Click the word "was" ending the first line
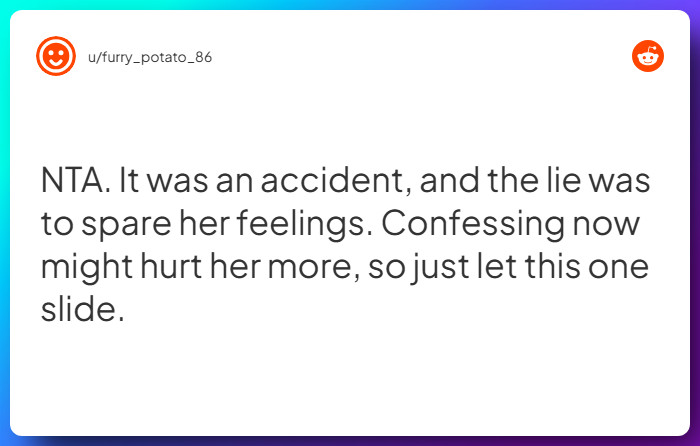Viewport: 700px width, 446px height. [624, 183]
